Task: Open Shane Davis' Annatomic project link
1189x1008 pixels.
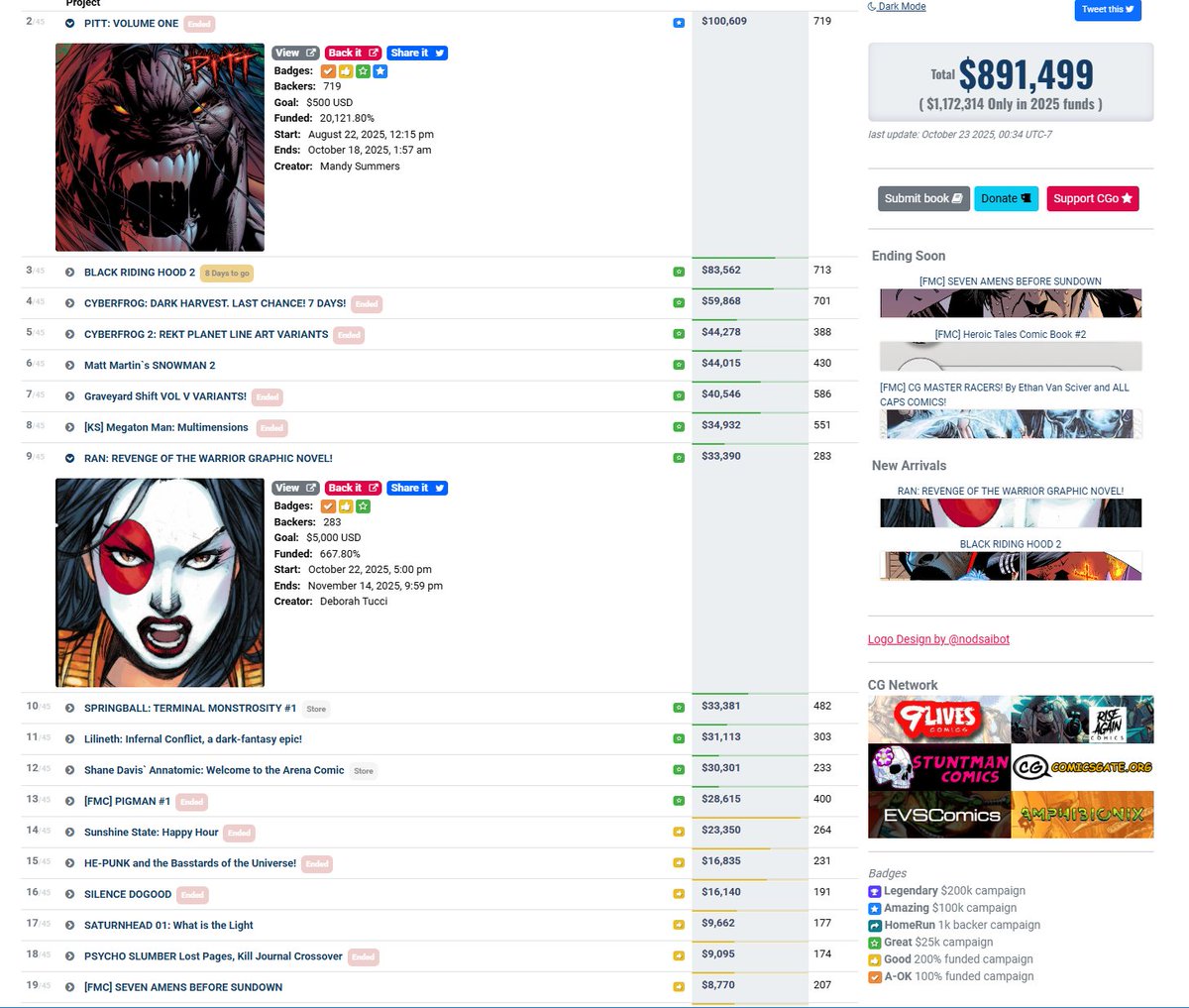Action: tap(214, 770)
